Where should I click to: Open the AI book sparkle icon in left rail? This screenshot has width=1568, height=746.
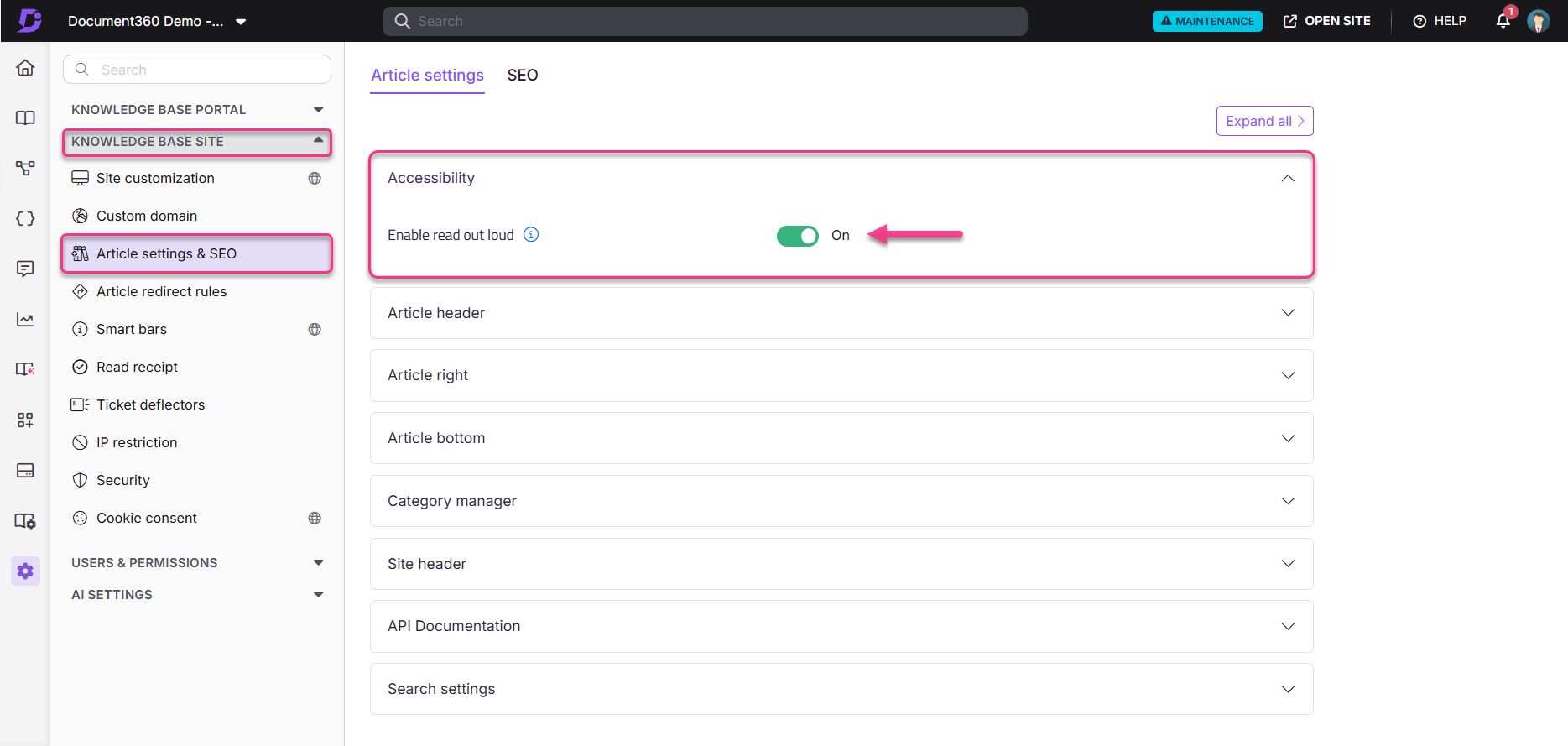click(x=25, y=369)
